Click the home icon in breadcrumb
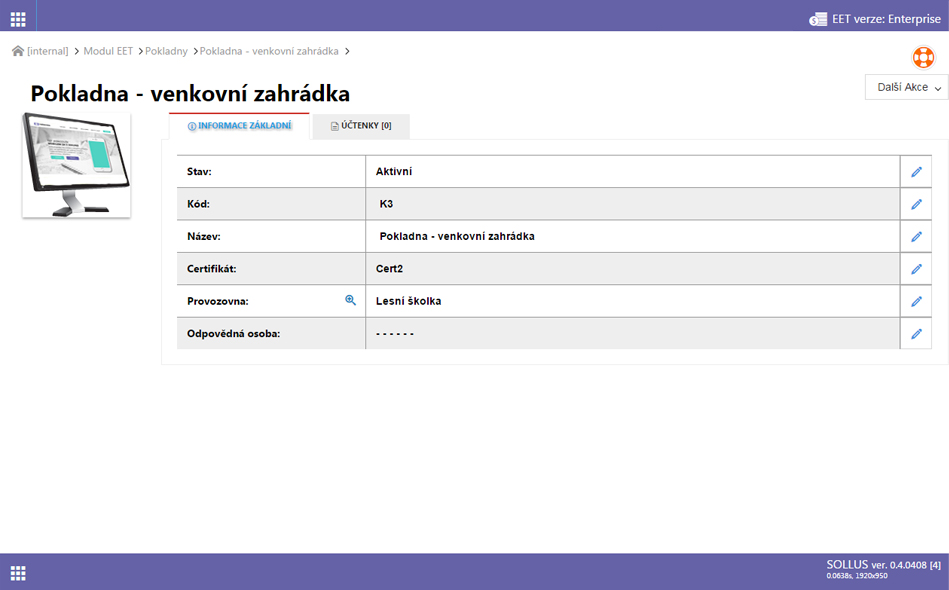949x590 pixels. (x=17, y=51)
